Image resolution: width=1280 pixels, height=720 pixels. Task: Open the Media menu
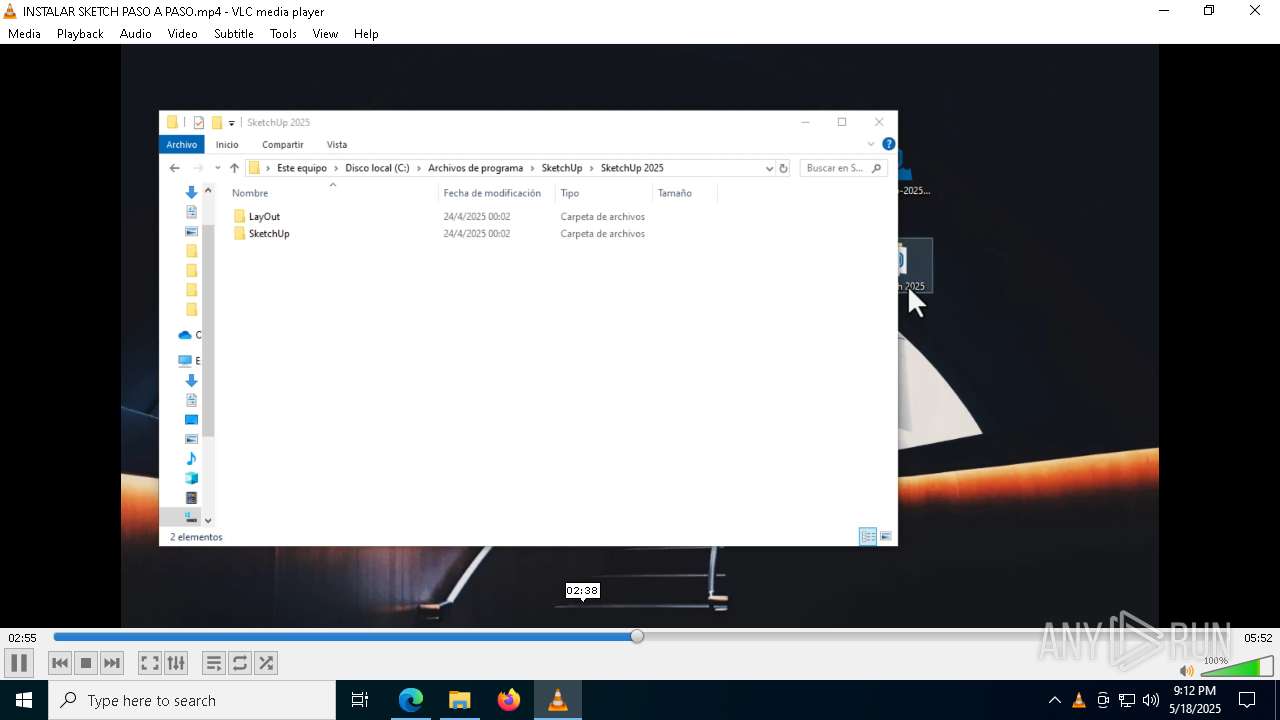[24, 33]
